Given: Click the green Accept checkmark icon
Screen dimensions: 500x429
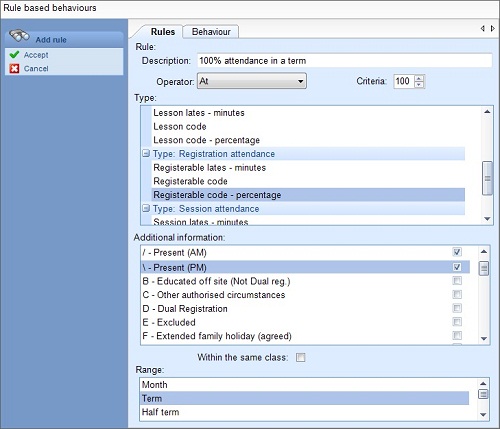Looking at the screenshot, I should tap(14, 55).
